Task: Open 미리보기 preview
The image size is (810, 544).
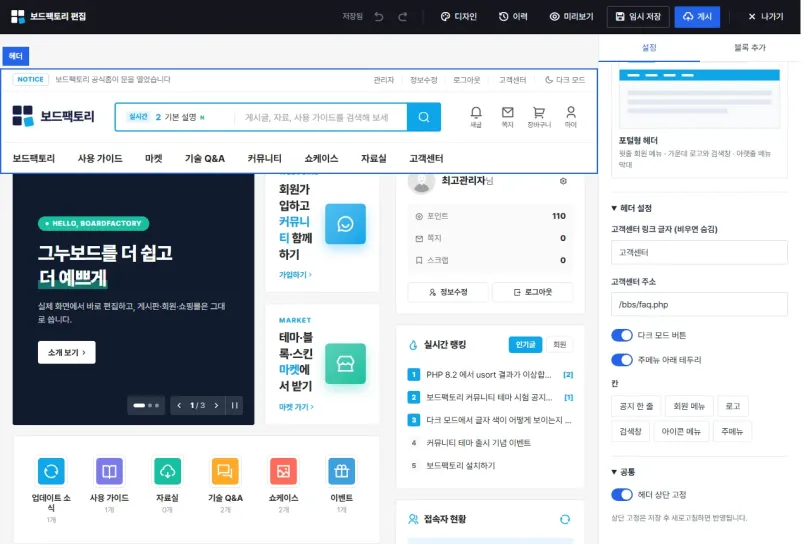Action: point(571,17)
